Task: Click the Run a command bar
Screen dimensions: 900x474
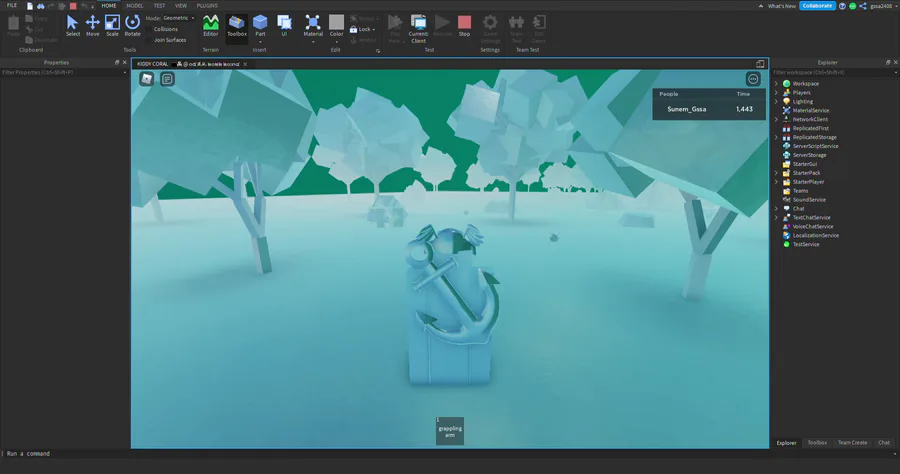Action: point(448,453)
